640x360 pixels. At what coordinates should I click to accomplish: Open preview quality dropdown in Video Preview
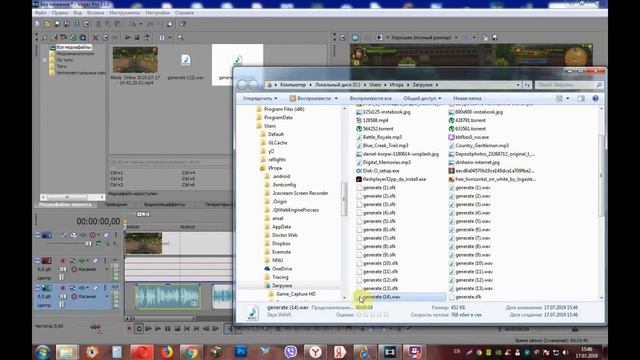[x=456, y=38]
